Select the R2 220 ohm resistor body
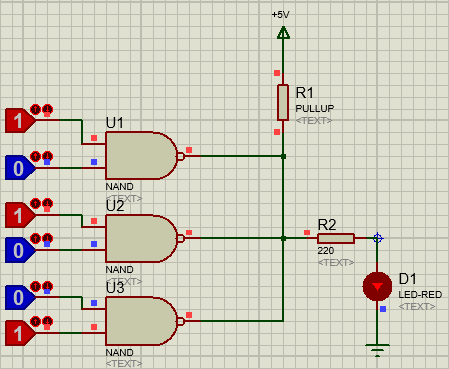This screenshot has height=369, width=449. point(336,238)
